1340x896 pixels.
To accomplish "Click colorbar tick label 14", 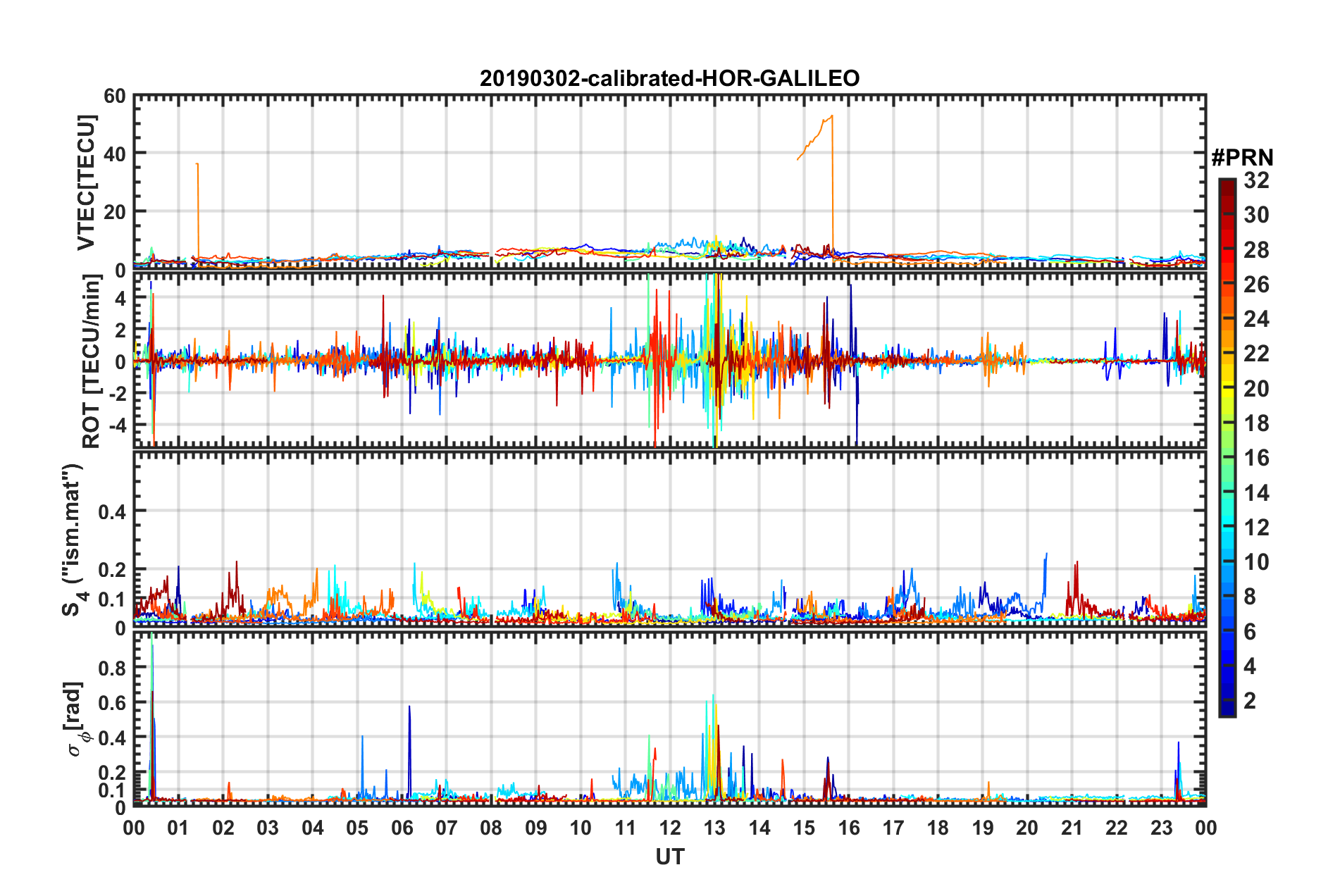I will (1256, 492).
